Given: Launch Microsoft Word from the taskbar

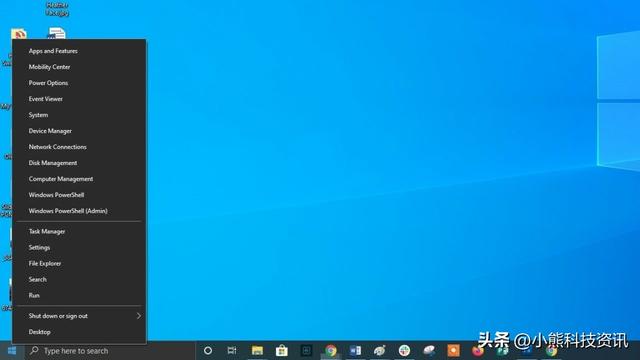Looking at the screenshot, I should click(355, 351).
